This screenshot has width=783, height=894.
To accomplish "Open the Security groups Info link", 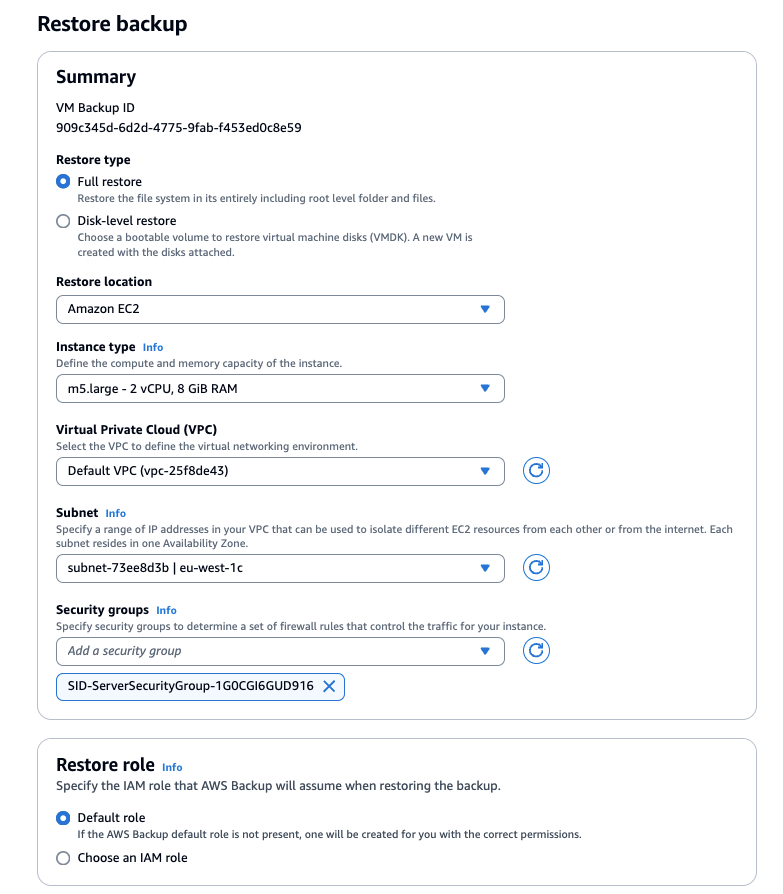I will 166,610.
